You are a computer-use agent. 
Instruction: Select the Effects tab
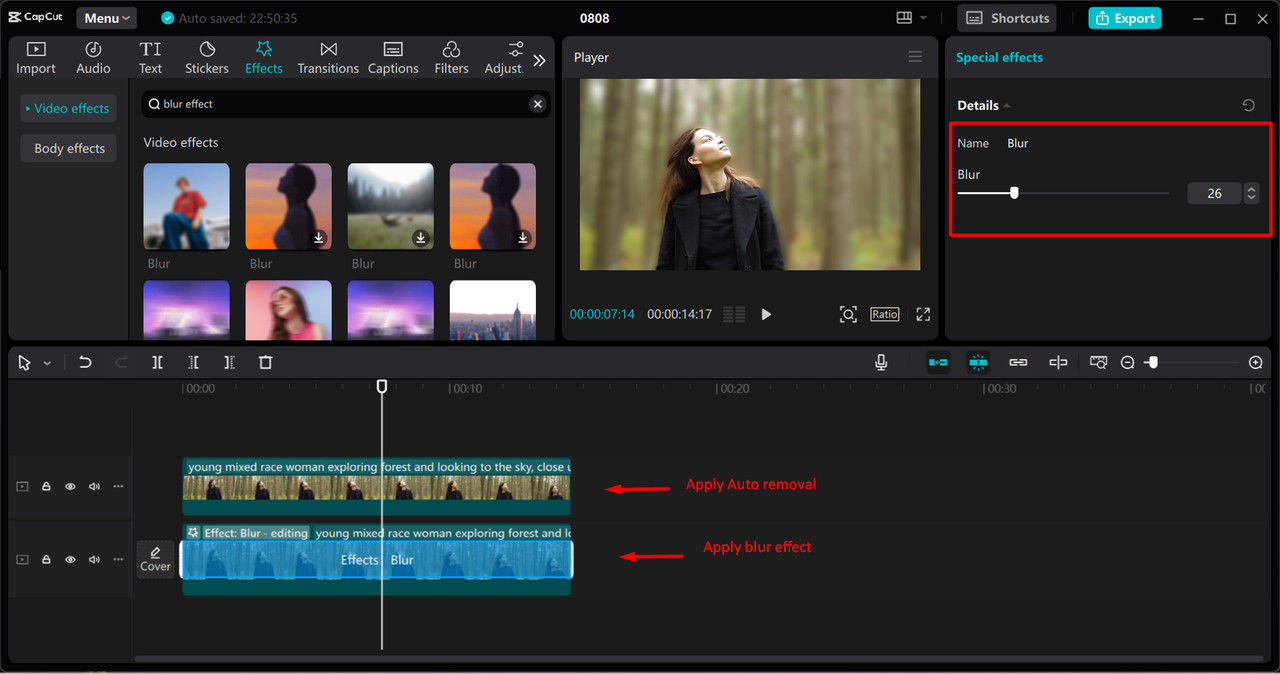tap(264, 58)
